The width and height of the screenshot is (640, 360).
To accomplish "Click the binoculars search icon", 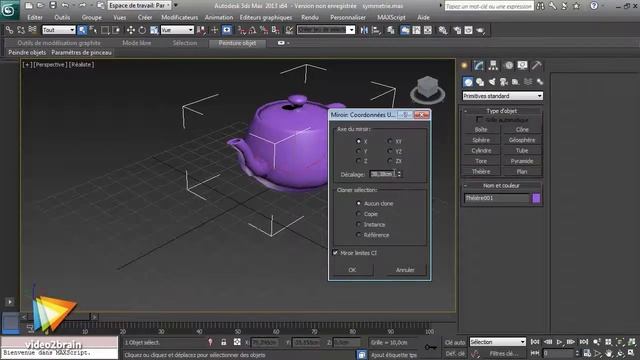I will [540, 6].
